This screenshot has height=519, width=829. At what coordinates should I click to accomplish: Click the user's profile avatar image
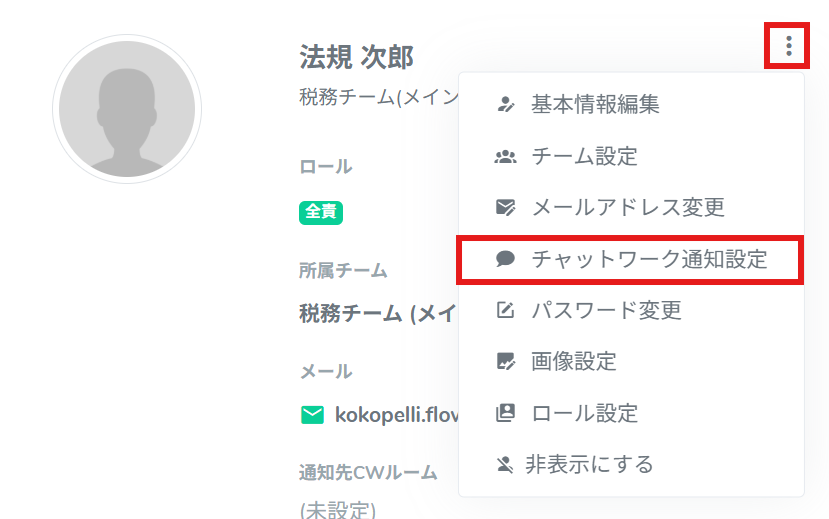127,109
